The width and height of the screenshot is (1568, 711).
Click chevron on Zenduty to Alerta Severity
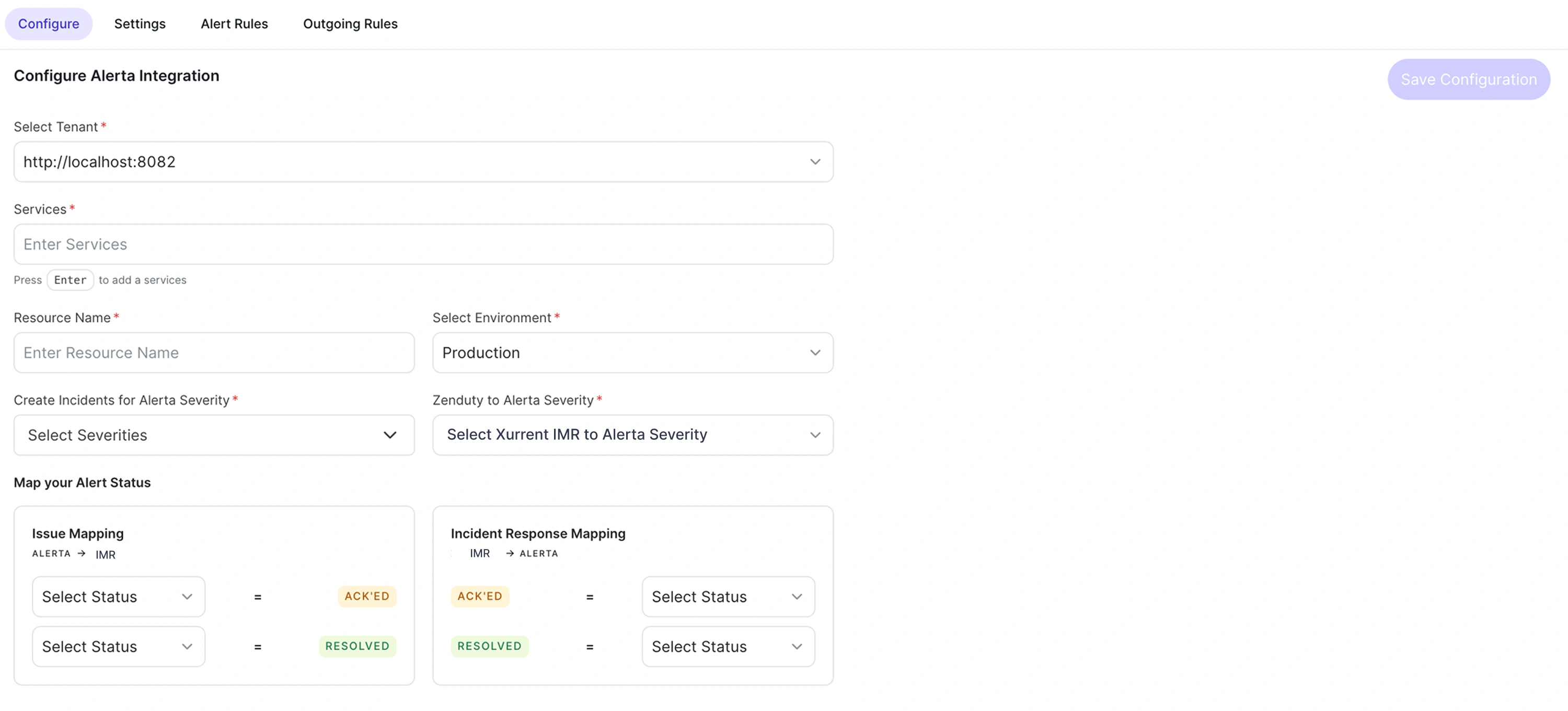click(x=814, y=435)
